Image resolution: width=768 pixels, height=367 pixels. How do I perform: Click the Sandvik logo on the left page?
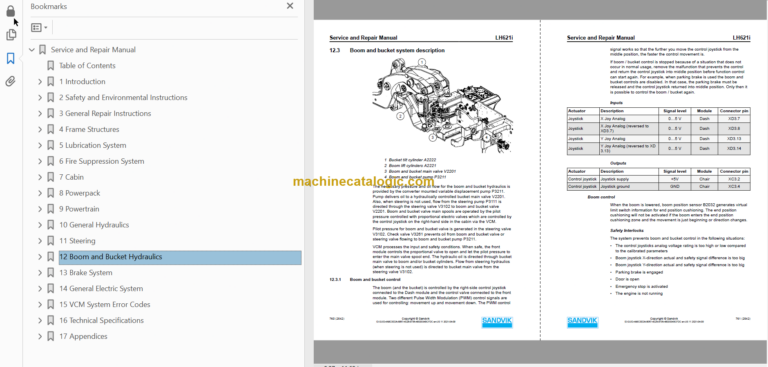pyautogui.click(x=497, y=321)
